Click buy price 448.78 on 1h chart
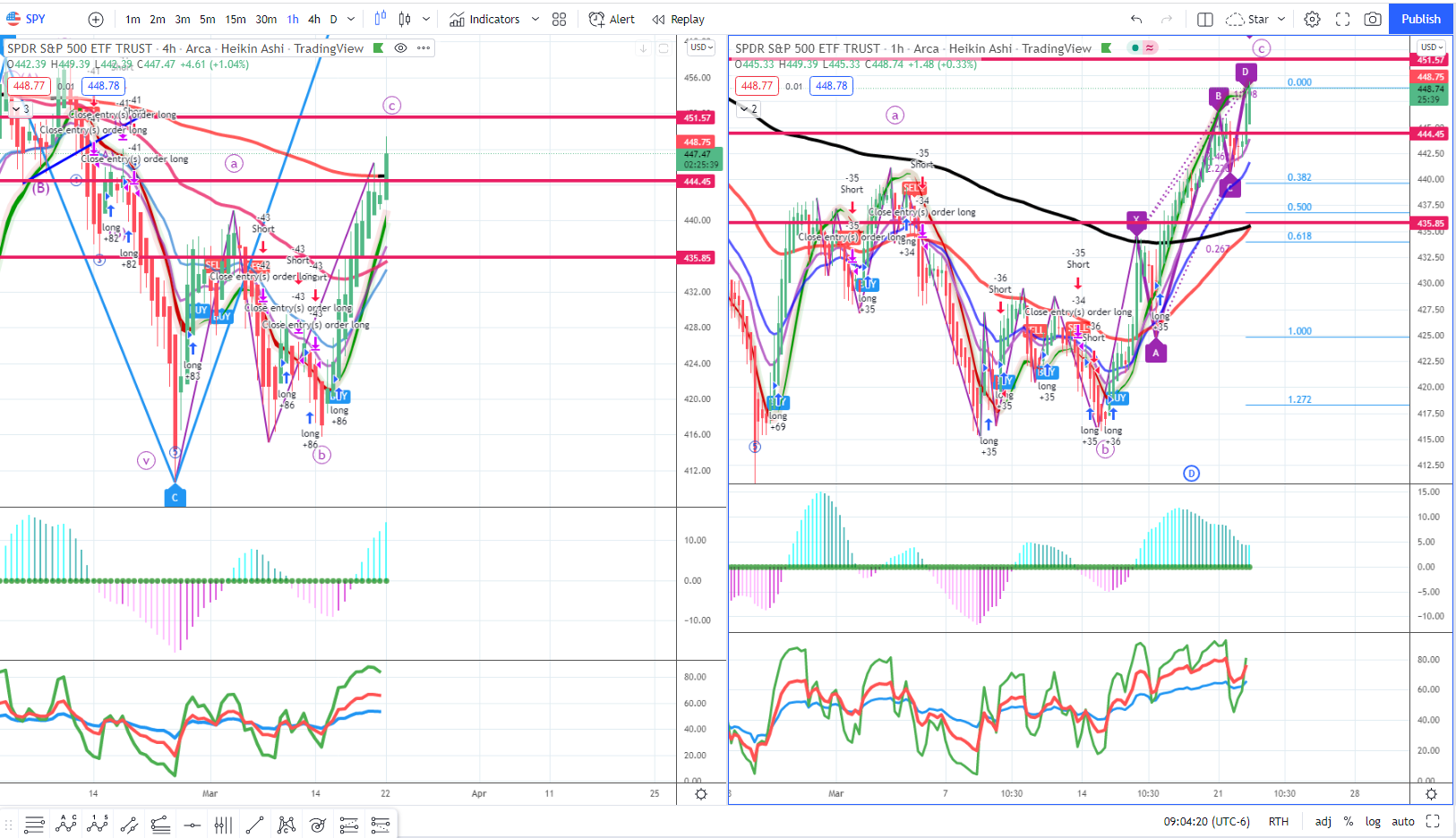 [x=832, y=86]
